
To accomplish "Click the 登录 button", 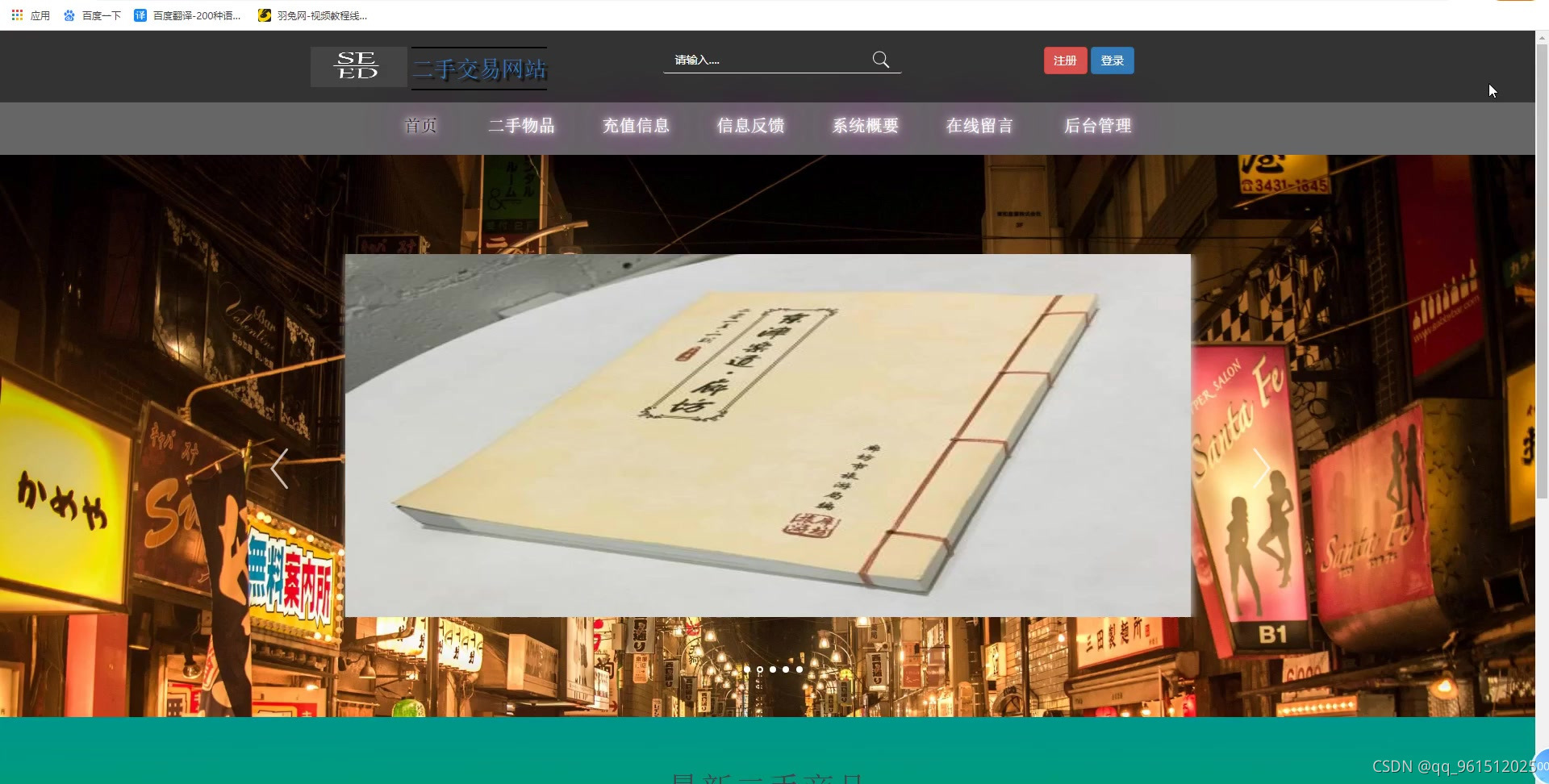I will (x=1112, y=60).
